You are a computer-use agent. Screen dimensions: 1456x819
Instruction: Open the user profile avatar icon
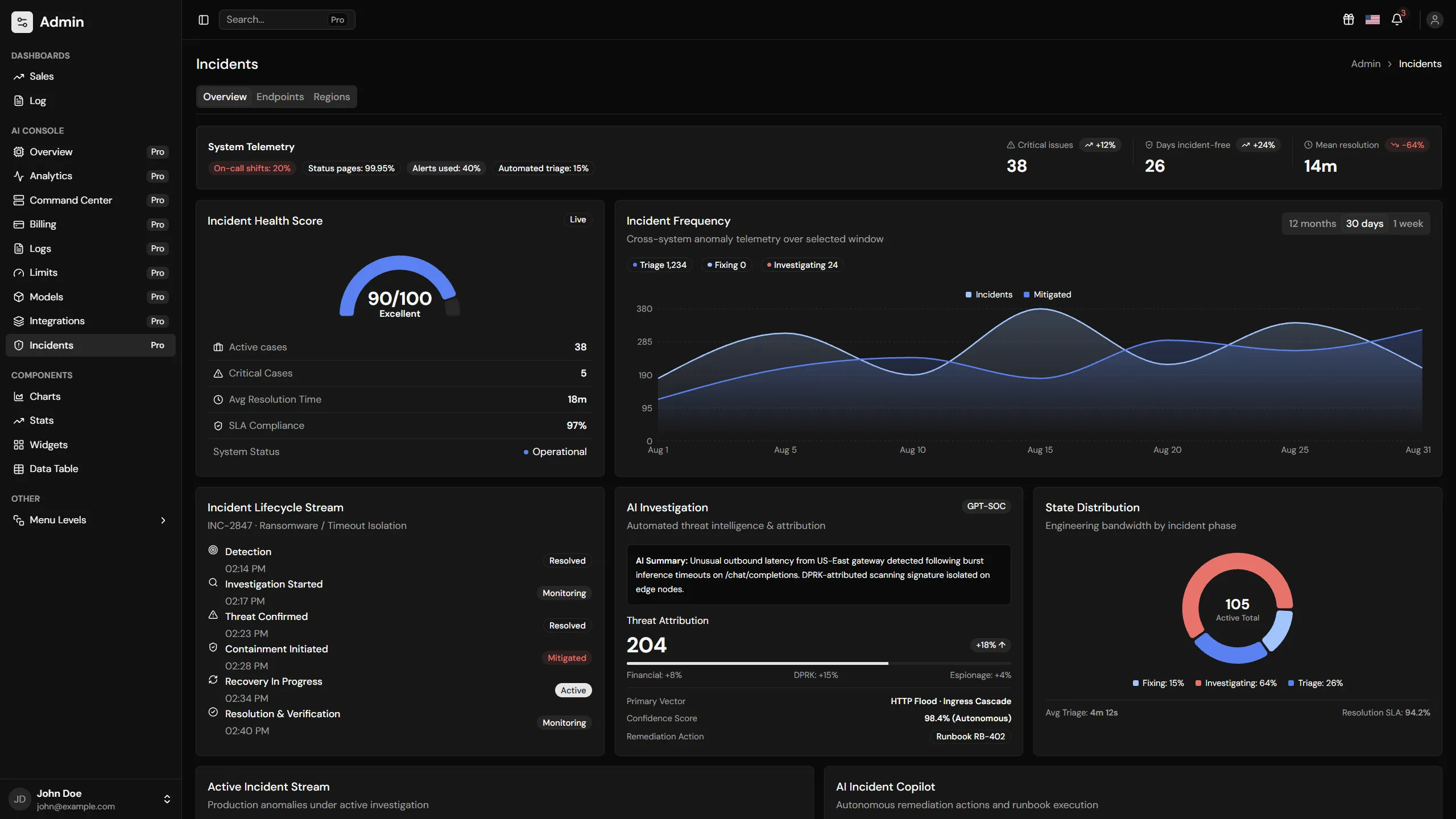[x=1434, y=20]
